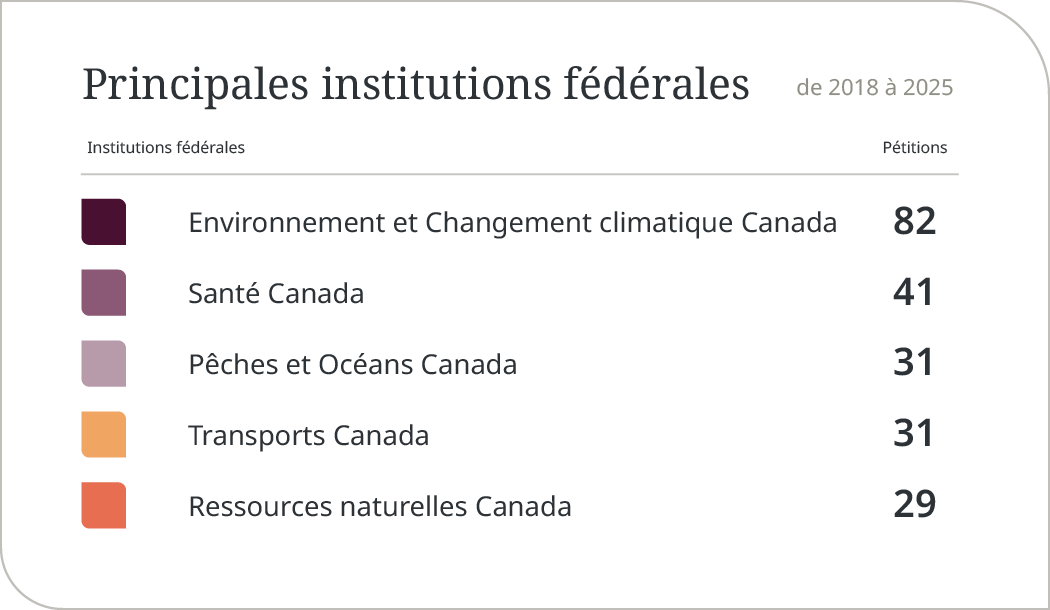This screenshot has height=610, width=1050.
Task: Click the light lilac Pêches et Océans swatch
Action: pyautogui.click(x=104, y=364)
